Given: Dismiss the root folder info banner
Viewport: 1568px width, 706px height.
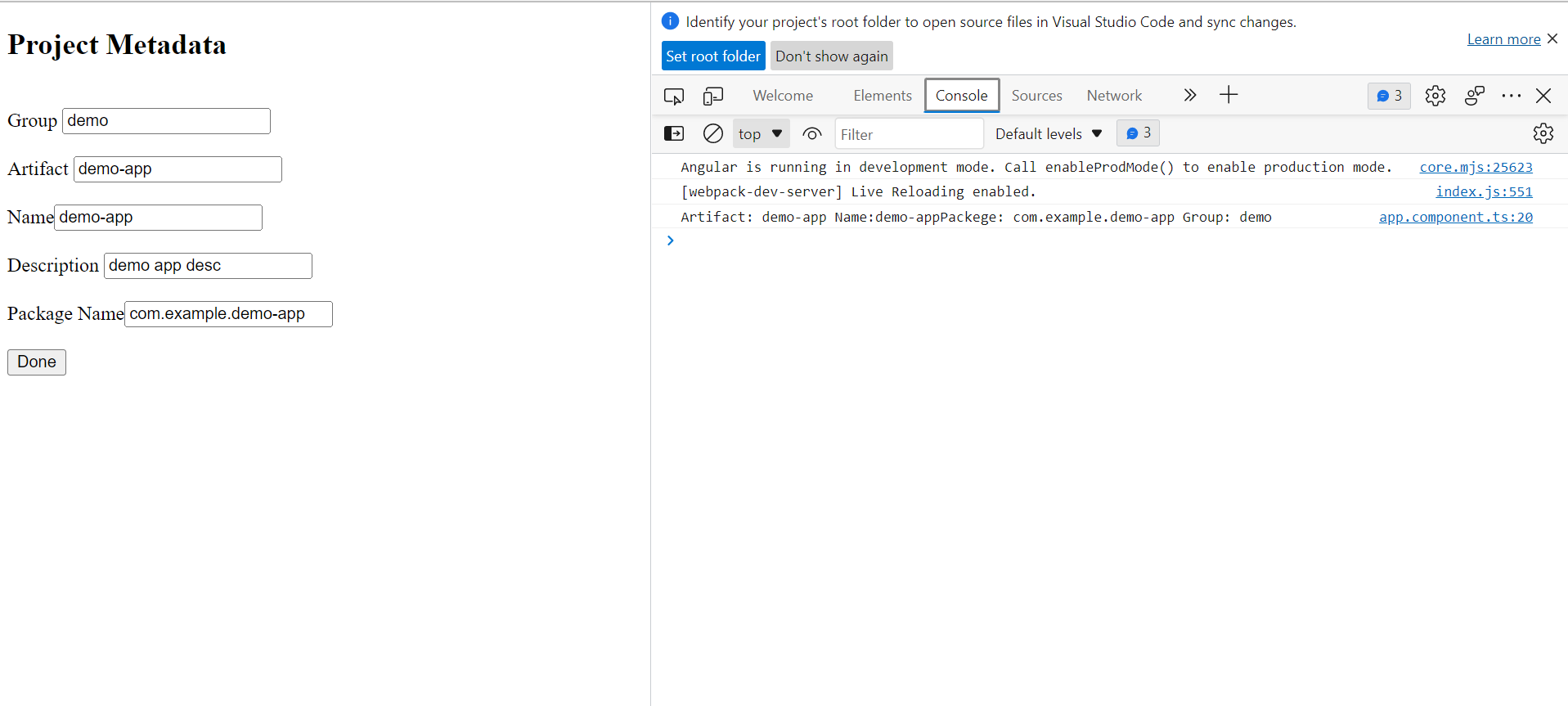Looking at the screenshot, I should (x=1552, y=38).
